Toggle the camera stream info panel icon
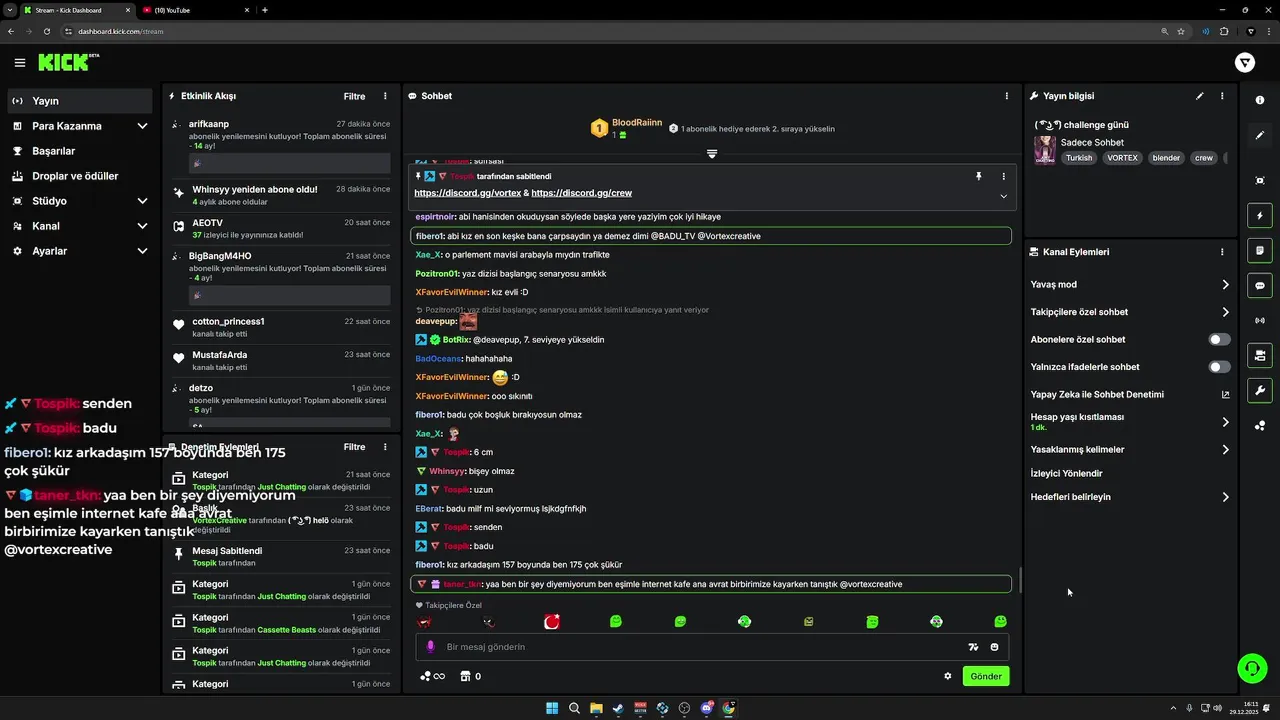 pyautogui.click(x=1260, y=355)
